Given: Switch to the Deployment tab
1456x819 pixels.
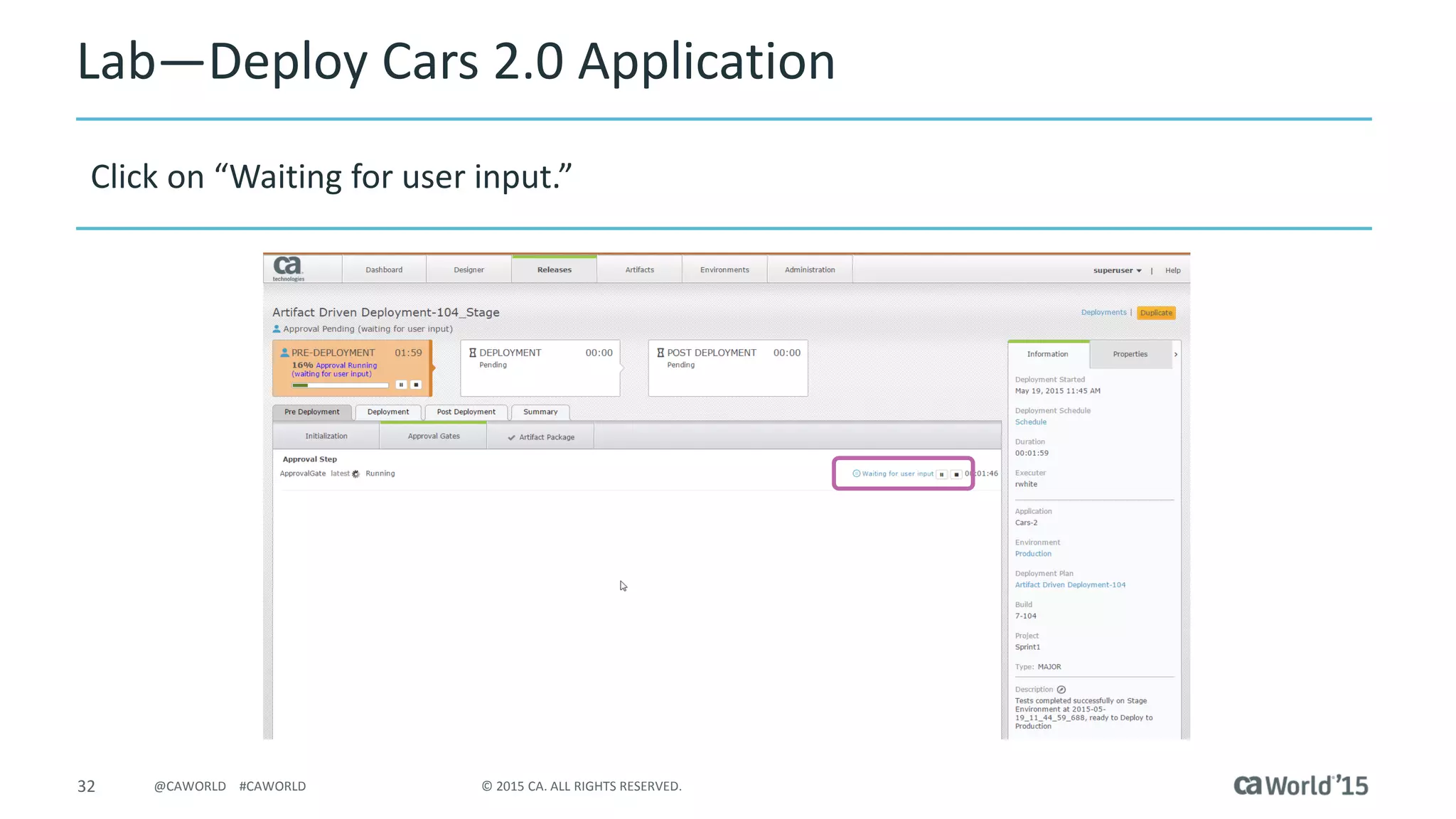Looking at the screenshot, I should pyautogui.click(x=388, y=412).
